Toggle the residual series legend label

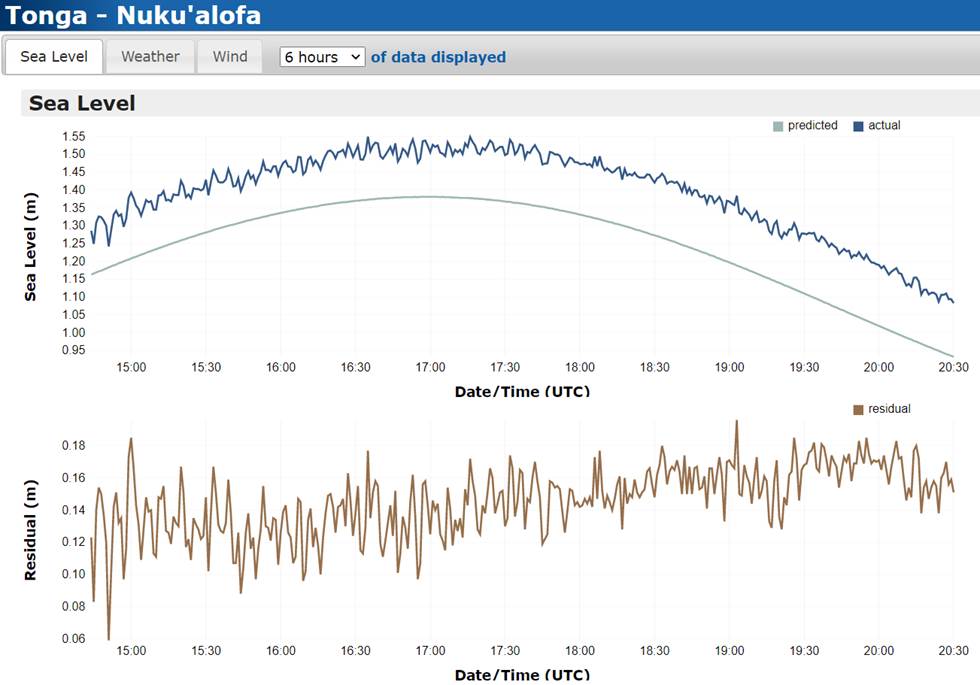pos(889,409)
